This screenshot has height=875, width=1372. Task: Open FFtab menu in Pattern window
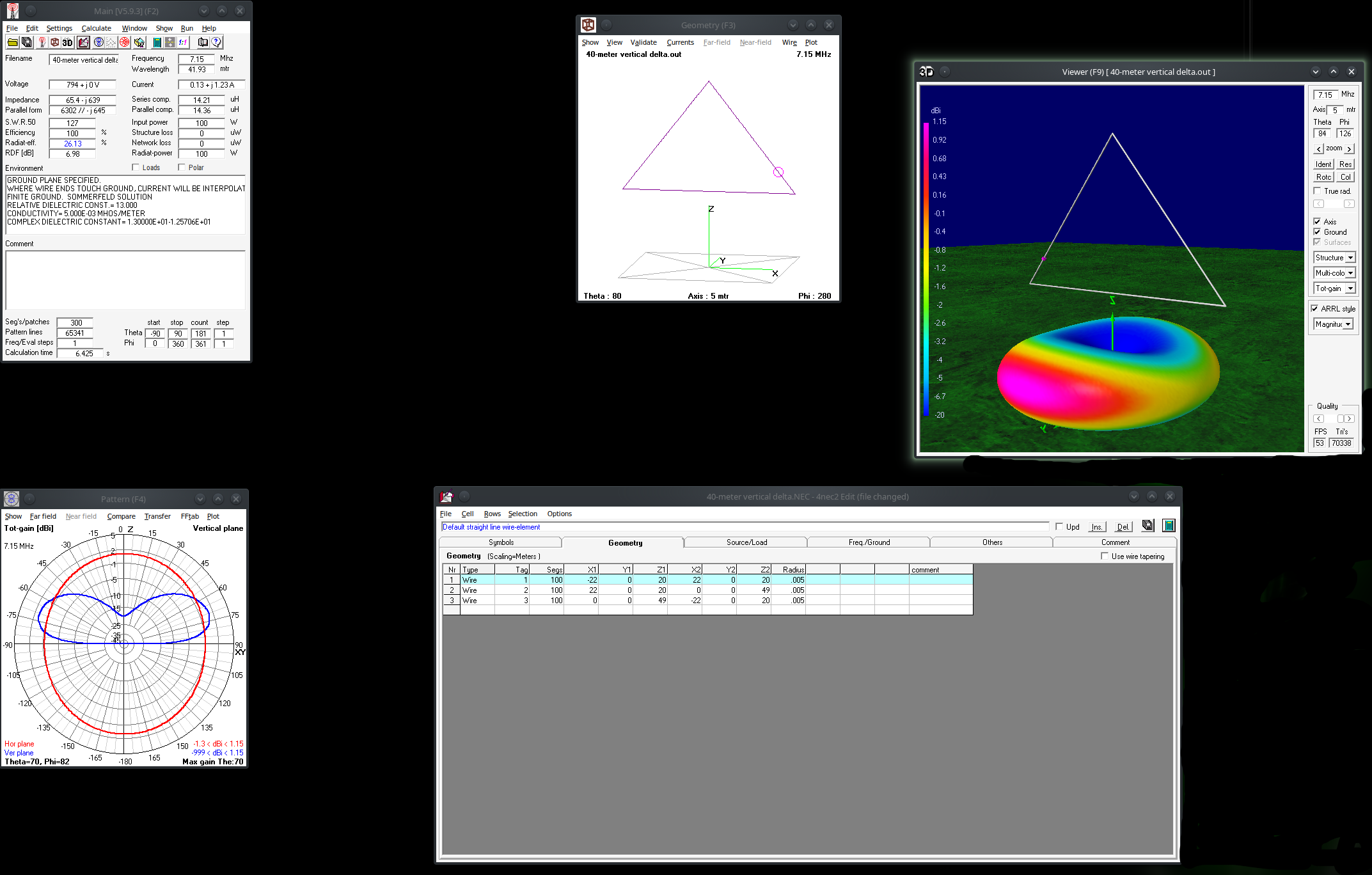click(189, 516)
